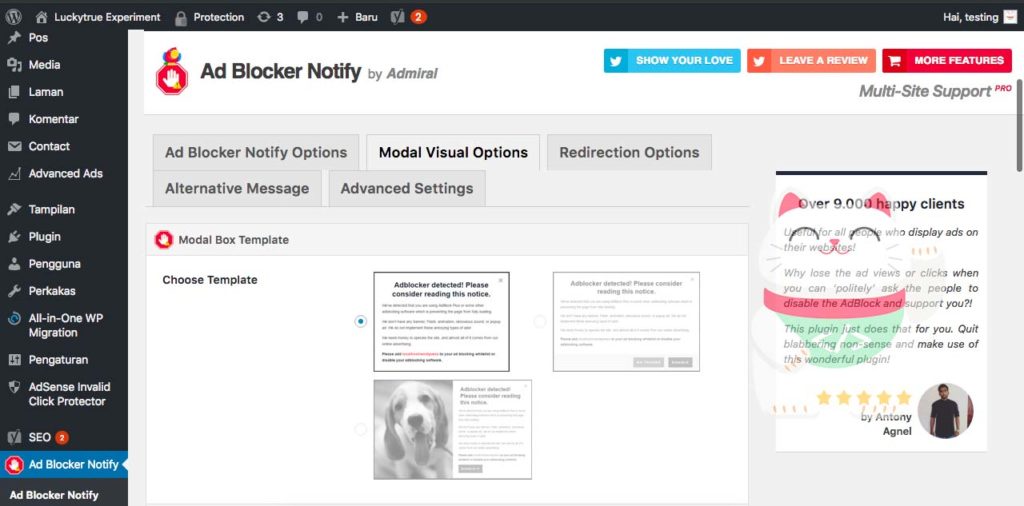Open the comments bubble icon showing 0
This screenshot has height=506, width=1024.
(x=302, y=18)
